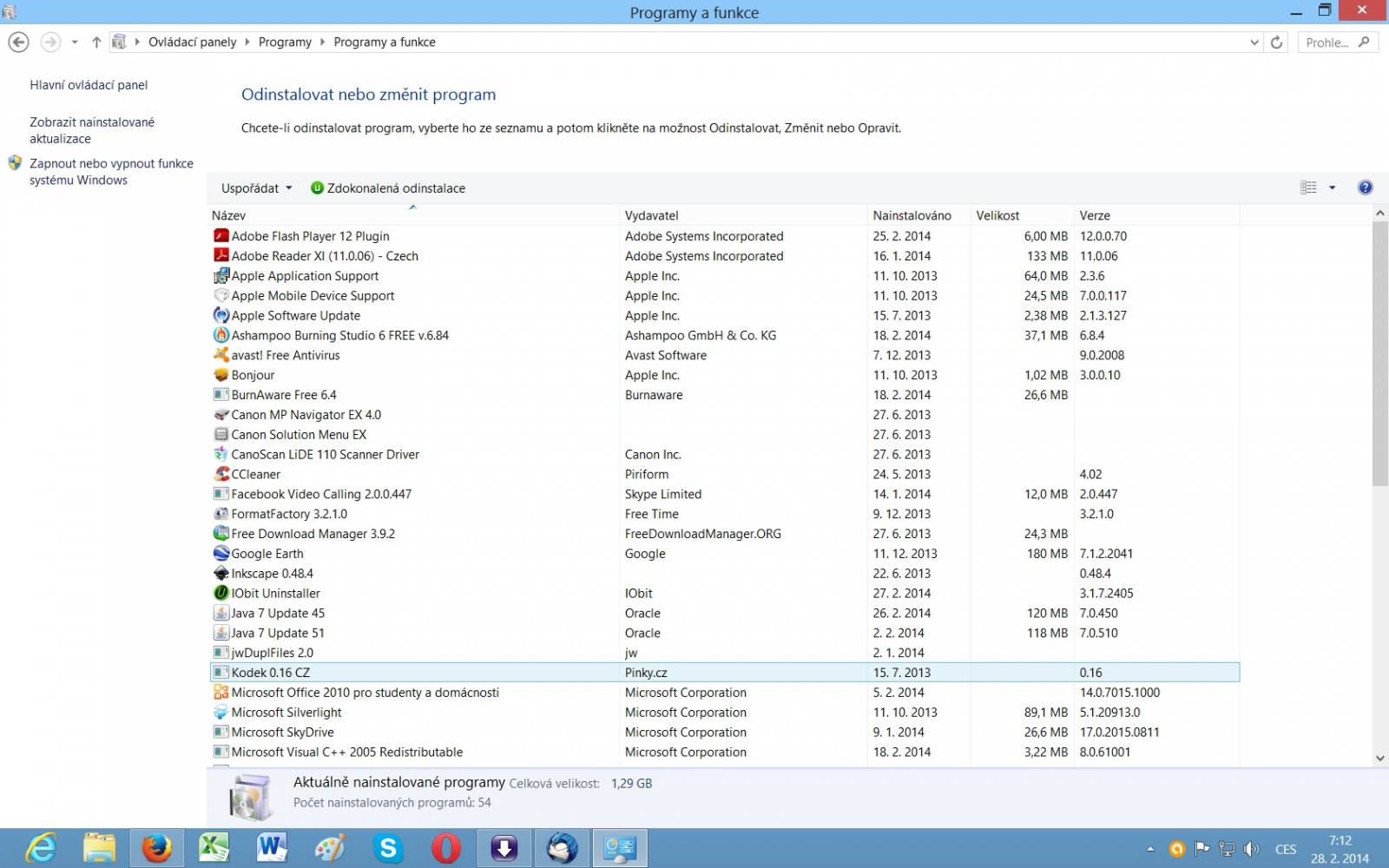Click the CES language indicator
This screenshot has height=868, width=1389.
point(1286,849)
